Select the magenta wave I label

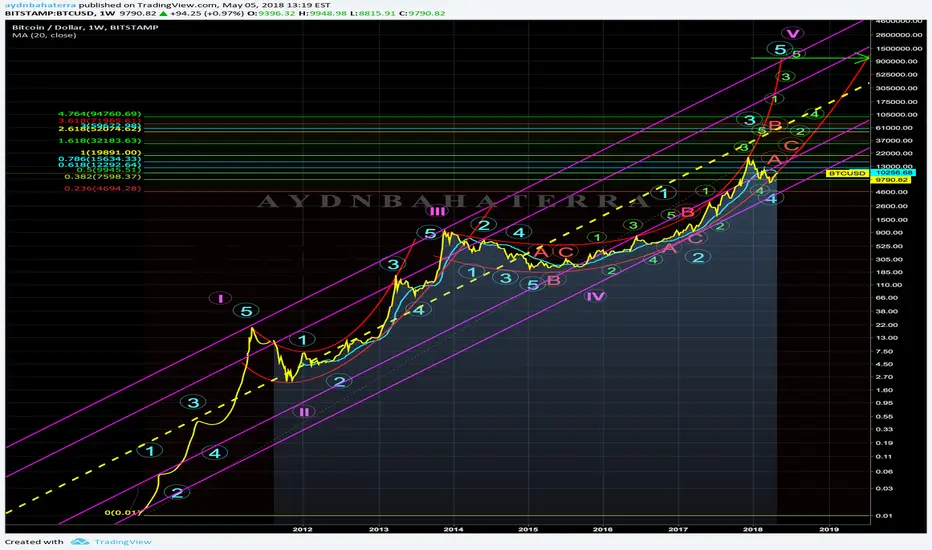[220, 298]
